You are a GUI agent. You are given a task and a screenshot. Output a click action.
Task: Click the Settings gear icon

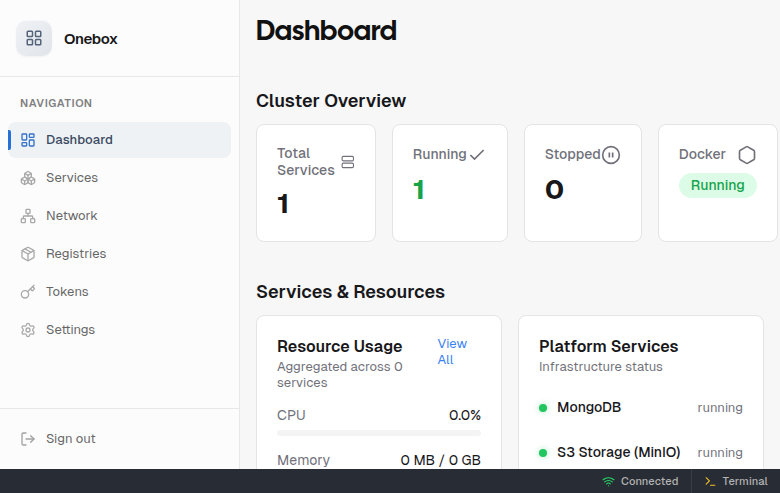coord(28,330)
